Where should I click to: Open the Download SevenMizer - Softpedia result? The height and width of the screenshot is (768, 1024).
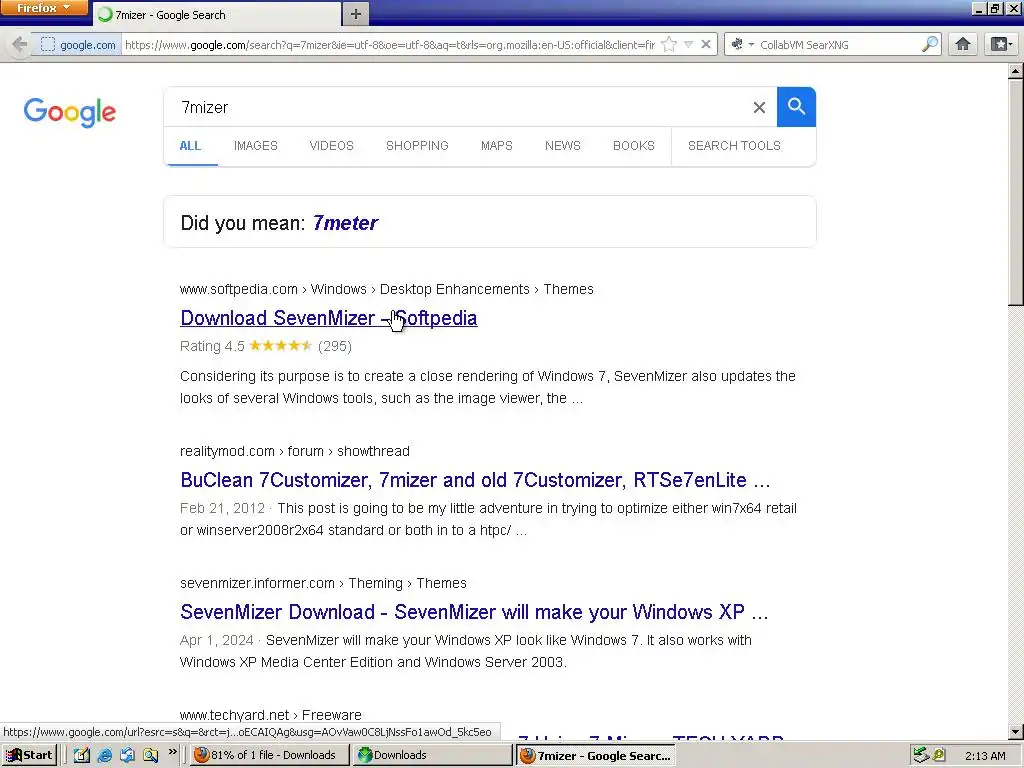(x=328, y=318)
